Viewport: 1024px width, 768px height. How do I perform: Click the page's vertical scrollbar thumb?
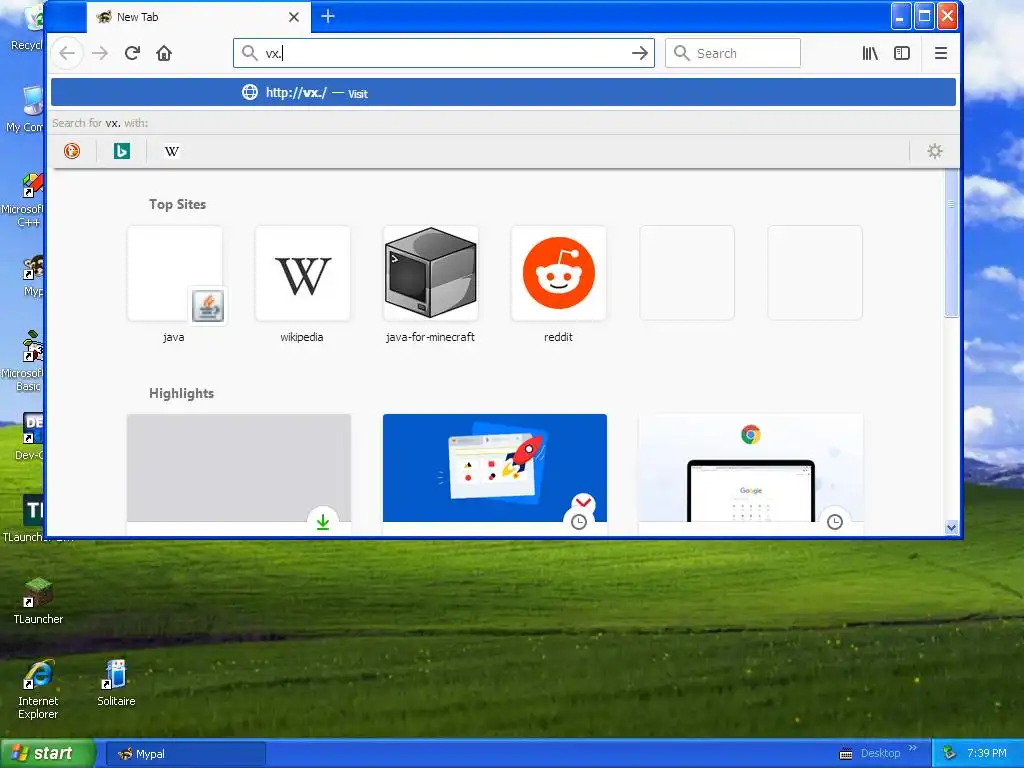pos(951,243)
